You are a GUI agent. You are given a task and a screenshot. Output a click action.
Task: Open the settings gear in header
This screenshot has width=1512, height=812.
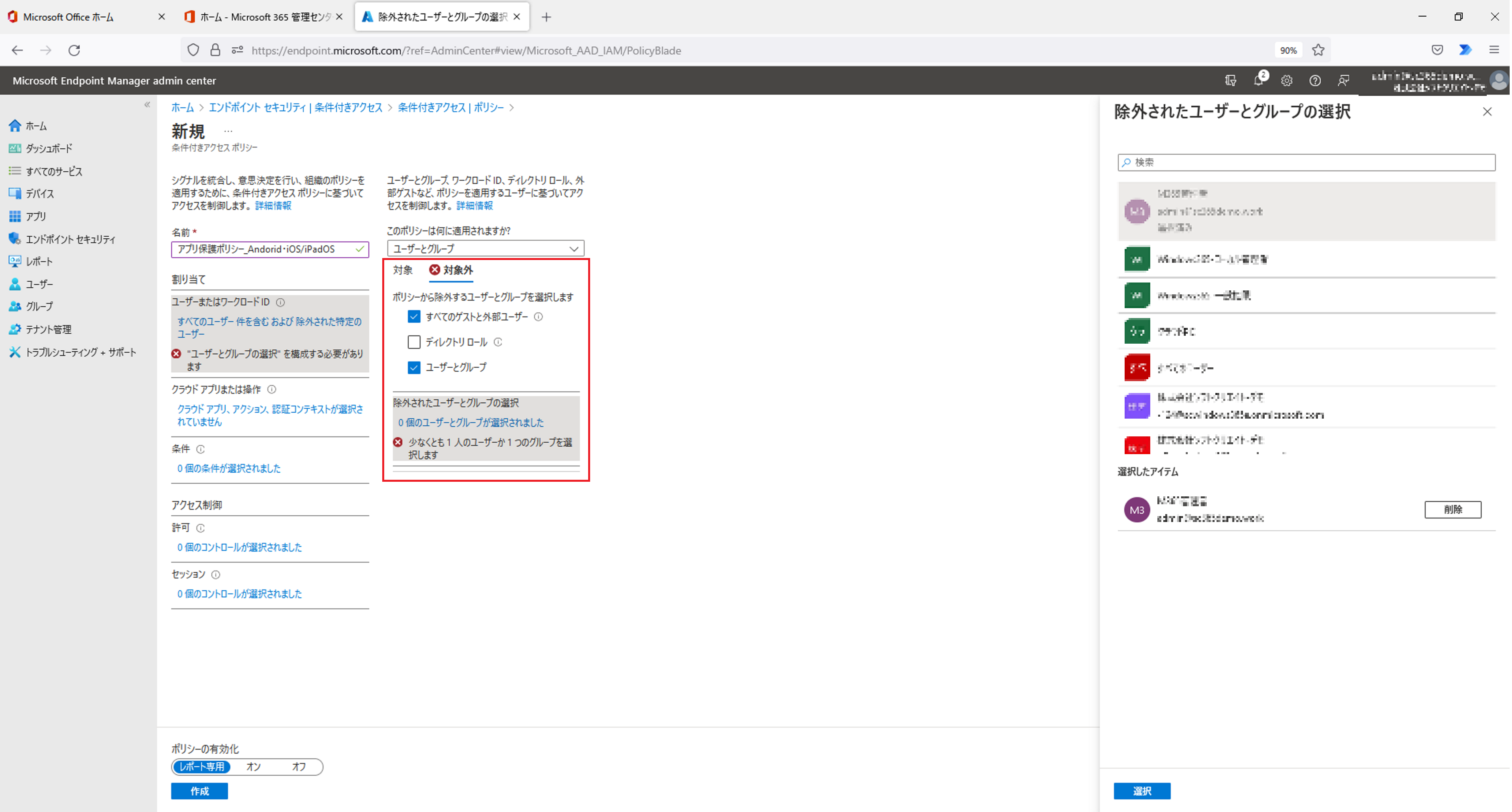pyautogui.click(x=1287, y=80)
